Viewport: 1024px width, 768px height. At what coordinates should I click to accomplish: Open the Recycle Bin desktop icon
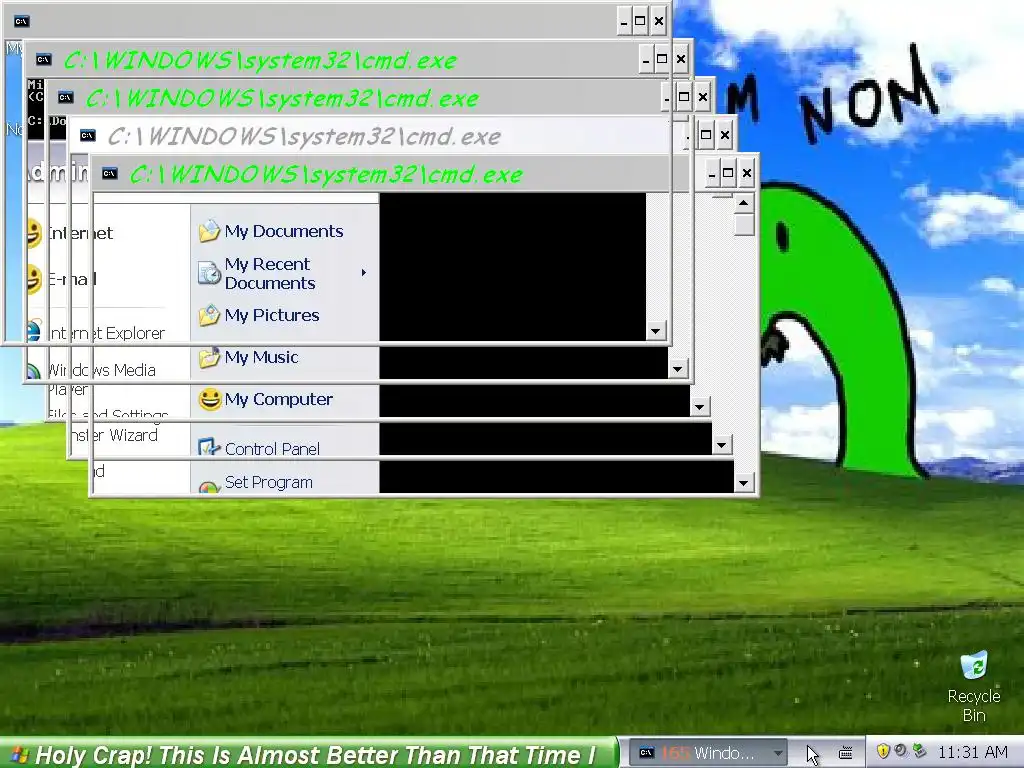click(974, 686)
